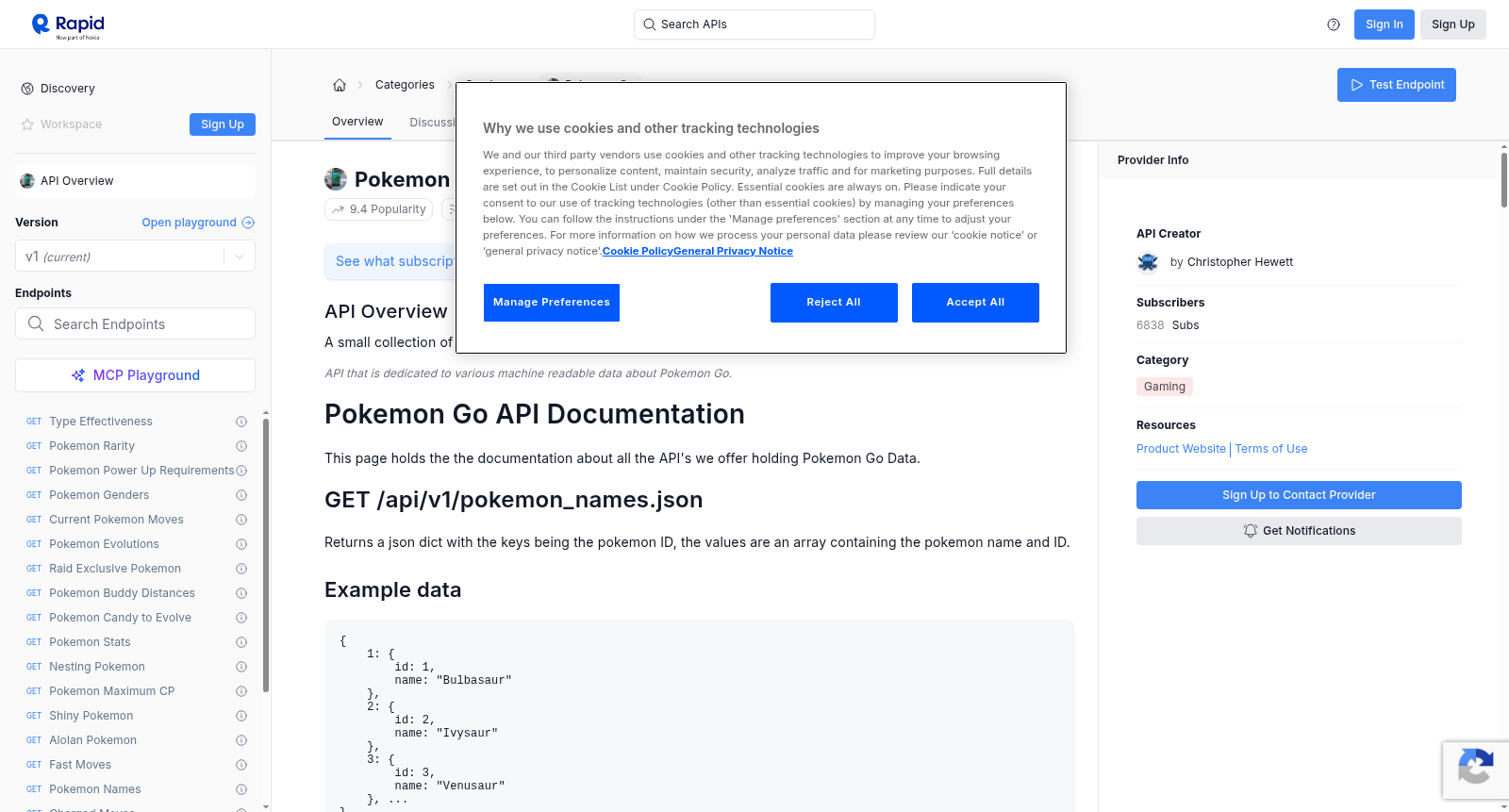Viewport: 1509px width, 812px height.
Task: Click Sign In button
Action: tap(1385, 25)
